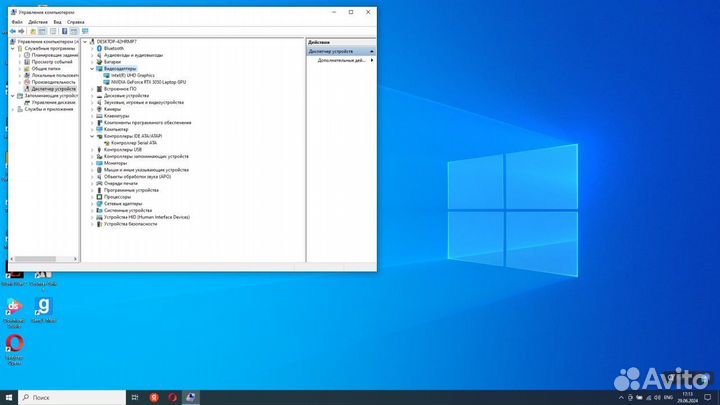Collapse the Запоминающие устройства node
The width and height of the screenshot is (720, 405).
(x=13, y=96)
